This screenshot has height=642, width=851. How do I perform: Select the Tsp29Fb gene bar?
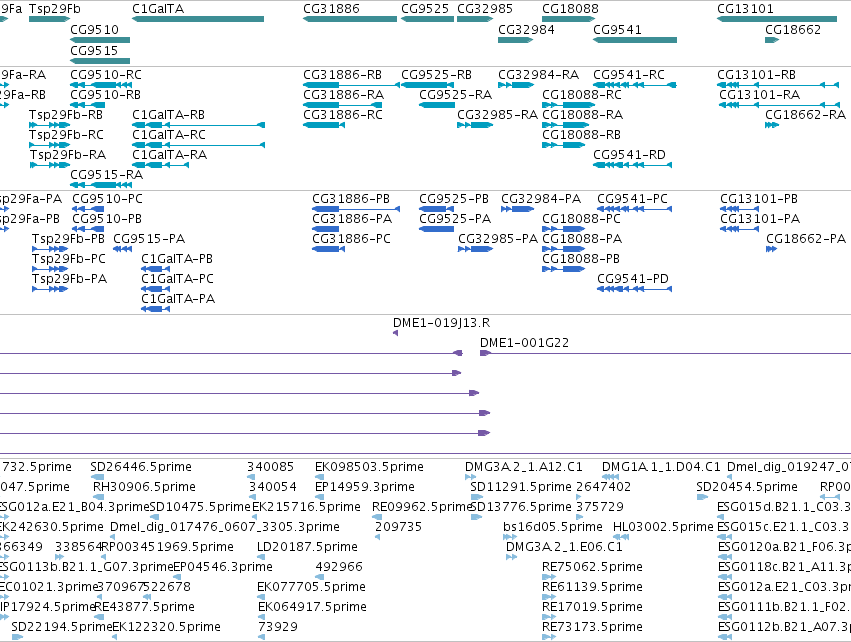click(49, 19)
